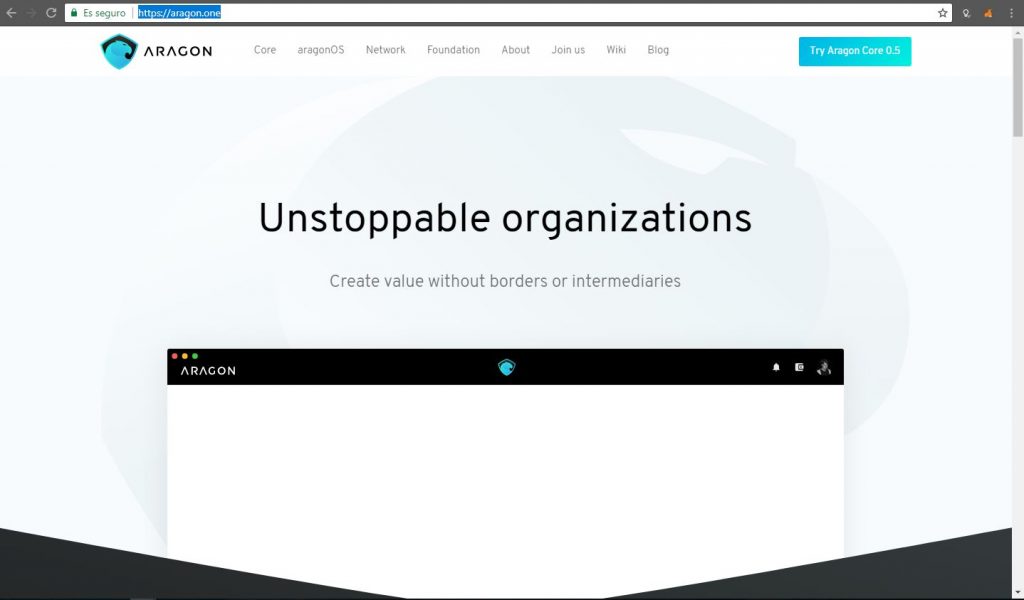Click the user avatar in the Aragon app preview
The image size is (1024, 600).
tap(824, 368)
